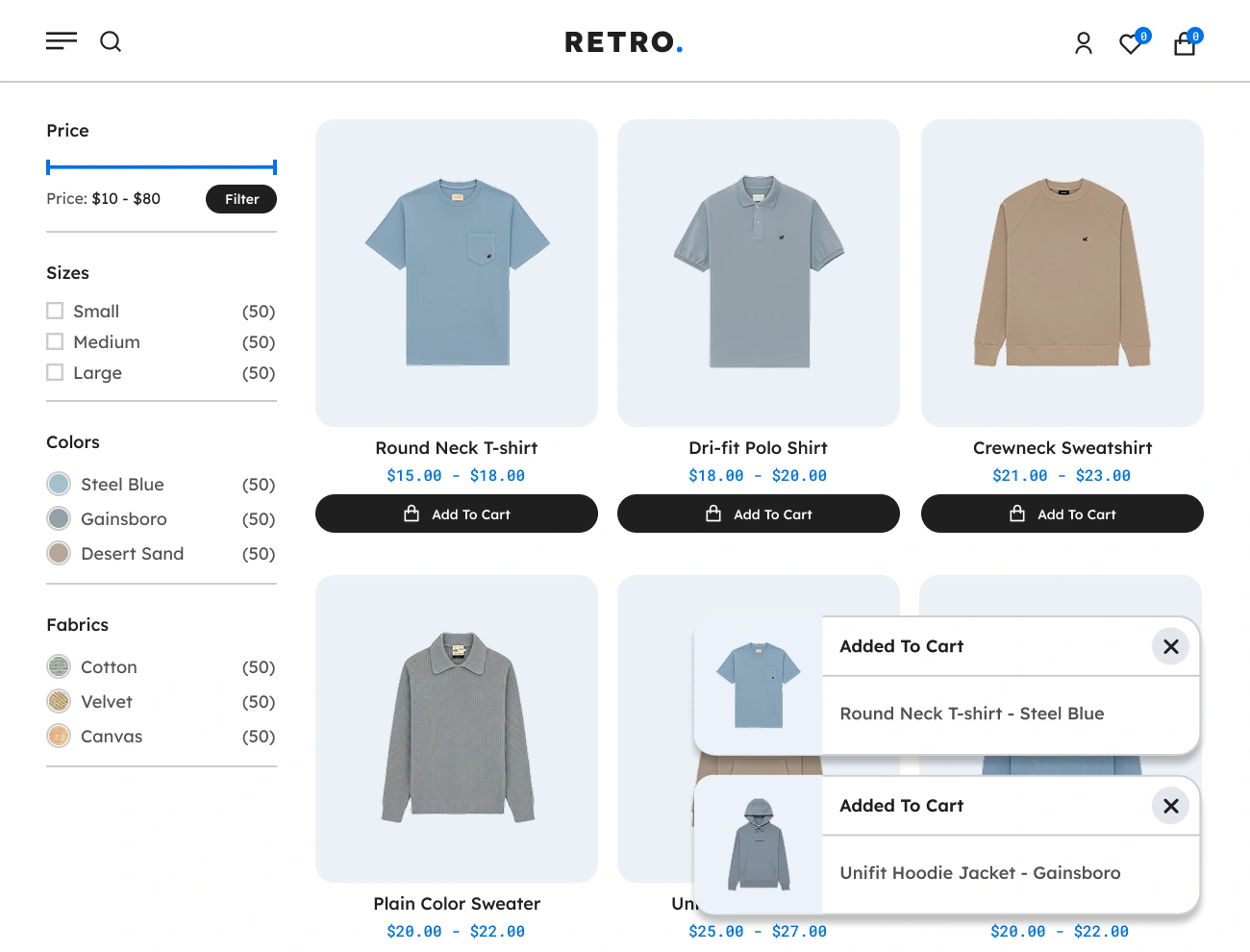
Task: Click 'Unifit Hoodie Jacket - Gainsboro' text
Action: click(980, 873)
